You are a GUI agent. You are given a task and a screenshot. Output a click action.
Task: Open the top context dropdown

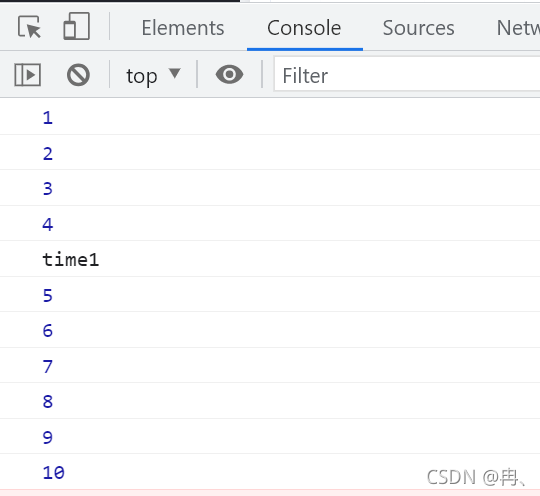[153, 75]
